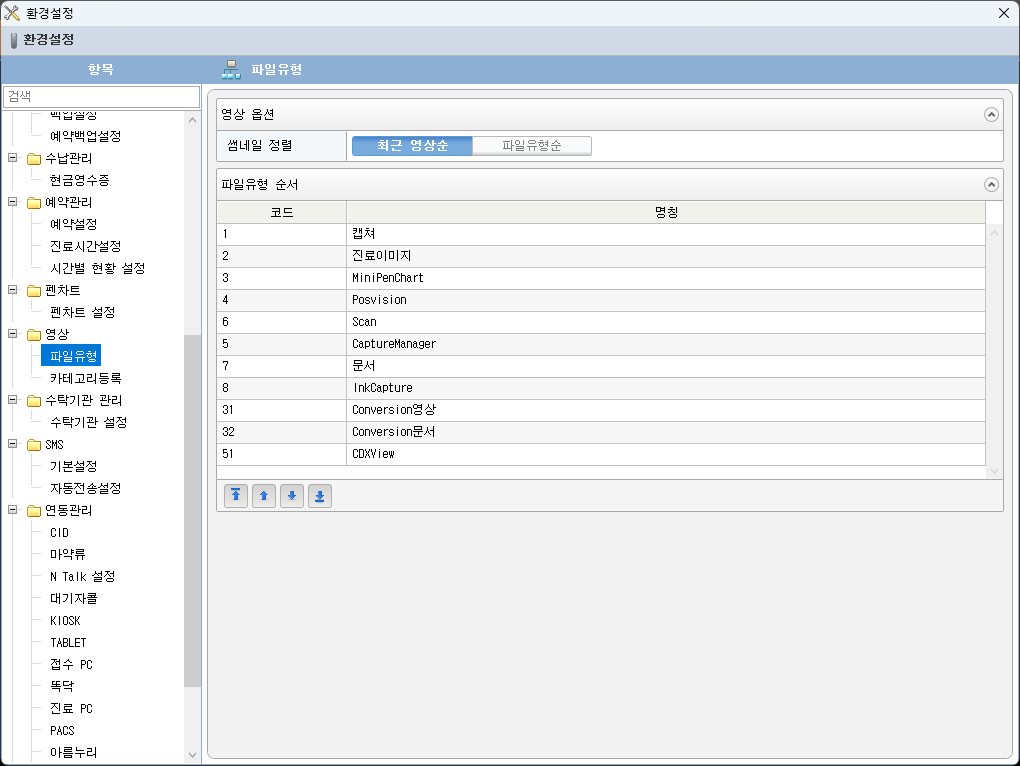Screen dimensions: 1020x766
Task: Open 카테고리등록 in the settings tree
Action: coord(85,378)
